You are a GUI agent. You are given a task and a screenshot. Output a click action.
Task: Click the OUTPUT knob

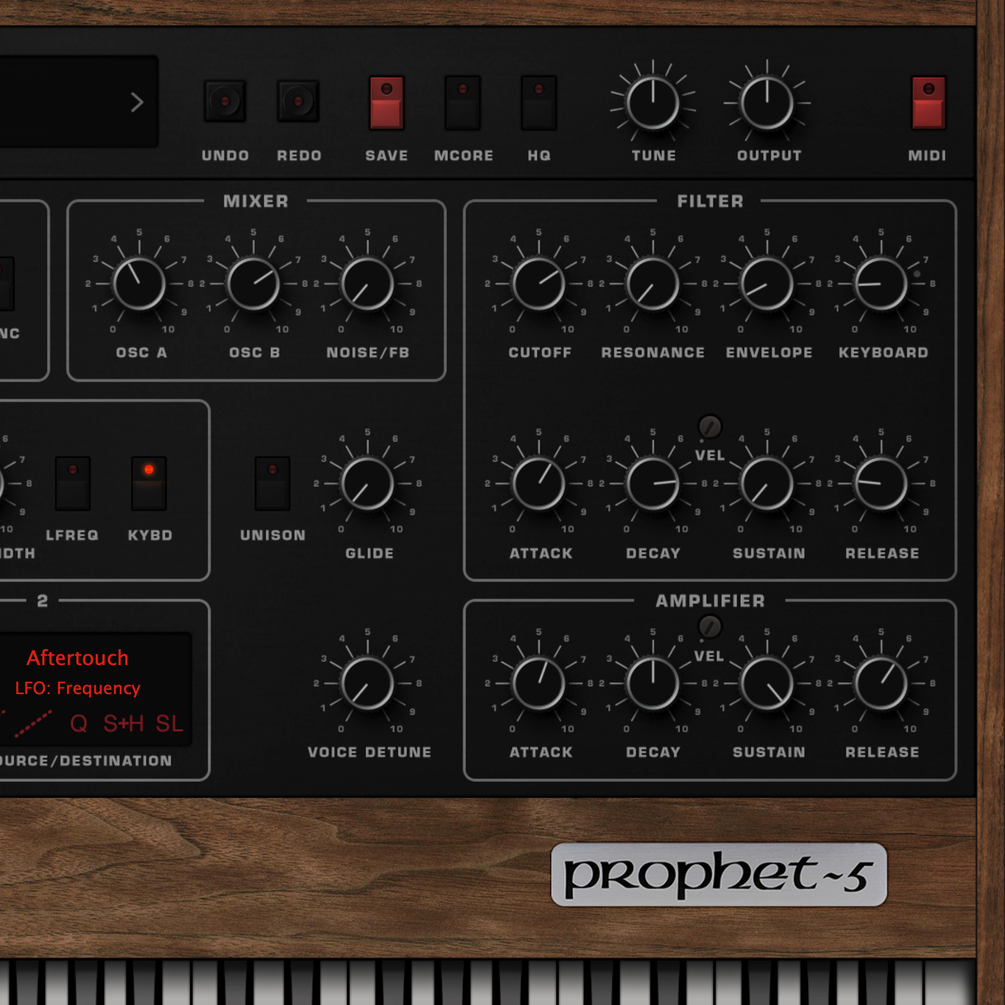click(x=767, y=103)
